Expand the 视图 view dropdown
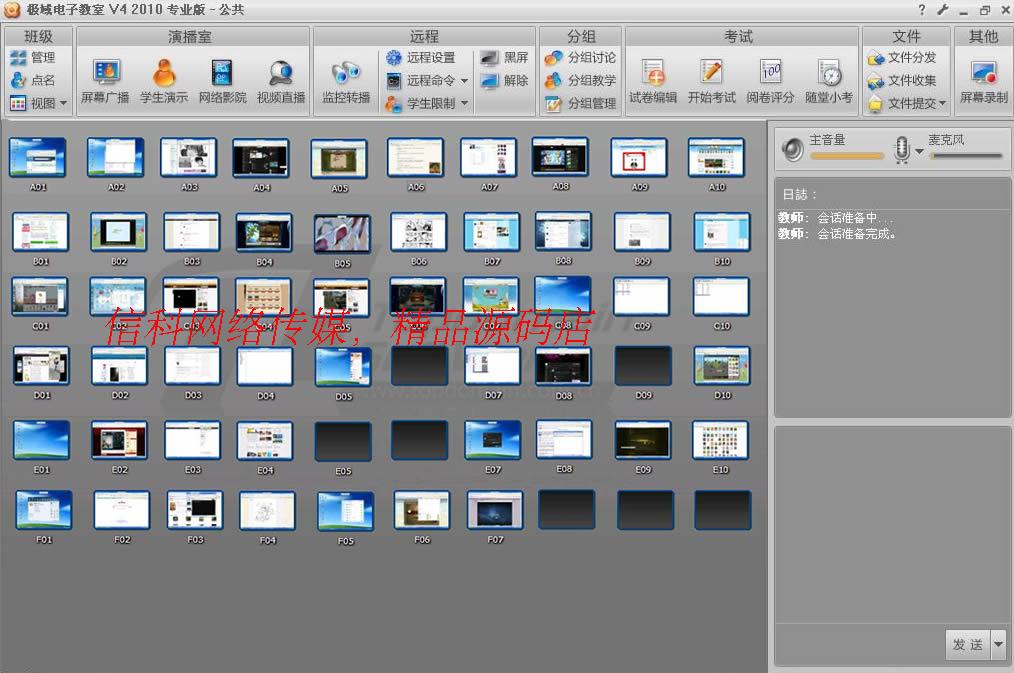The image size is (1014, 673). 63,103
